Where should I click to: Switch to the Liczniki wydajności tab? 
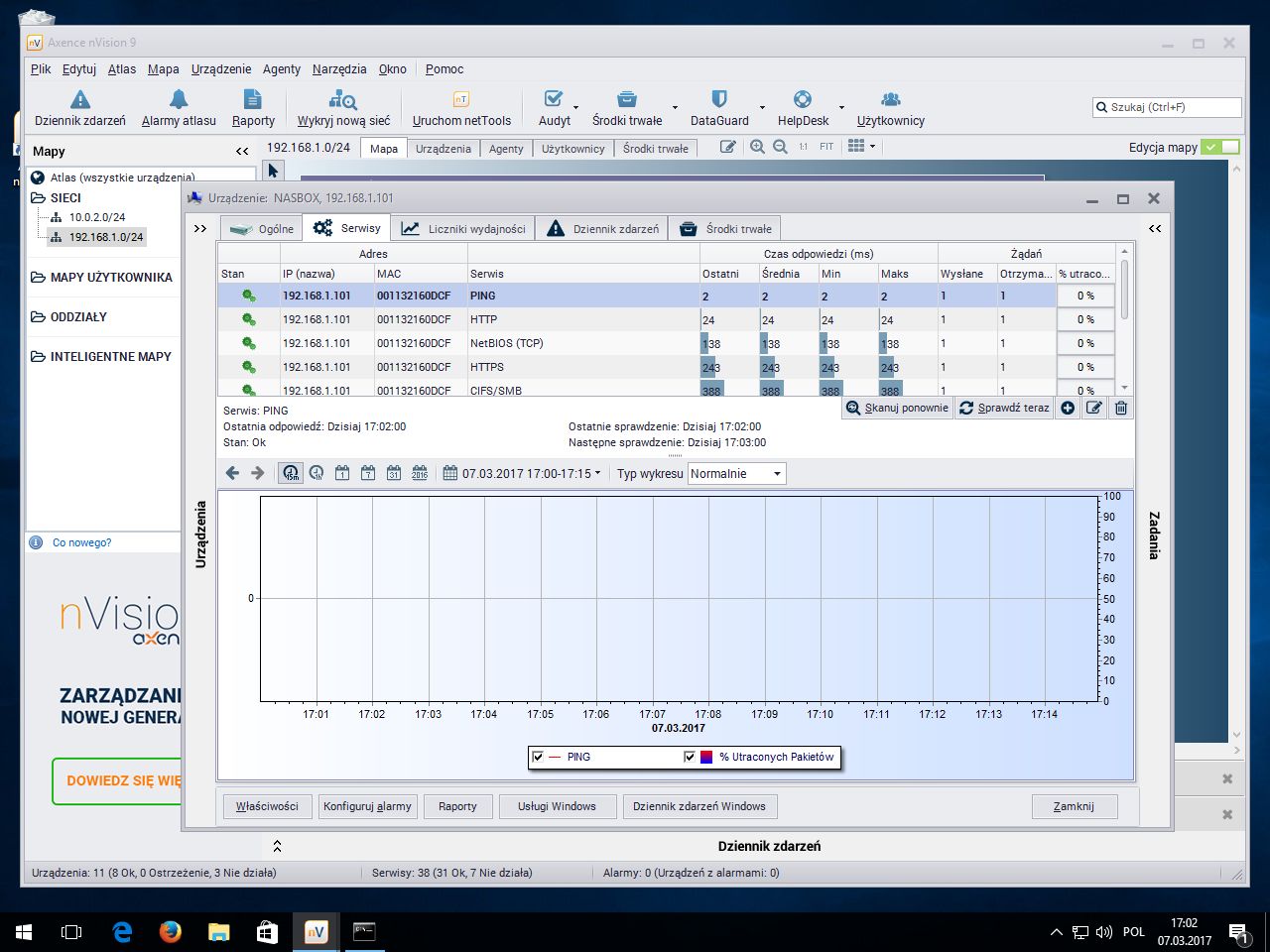[463, 229]
